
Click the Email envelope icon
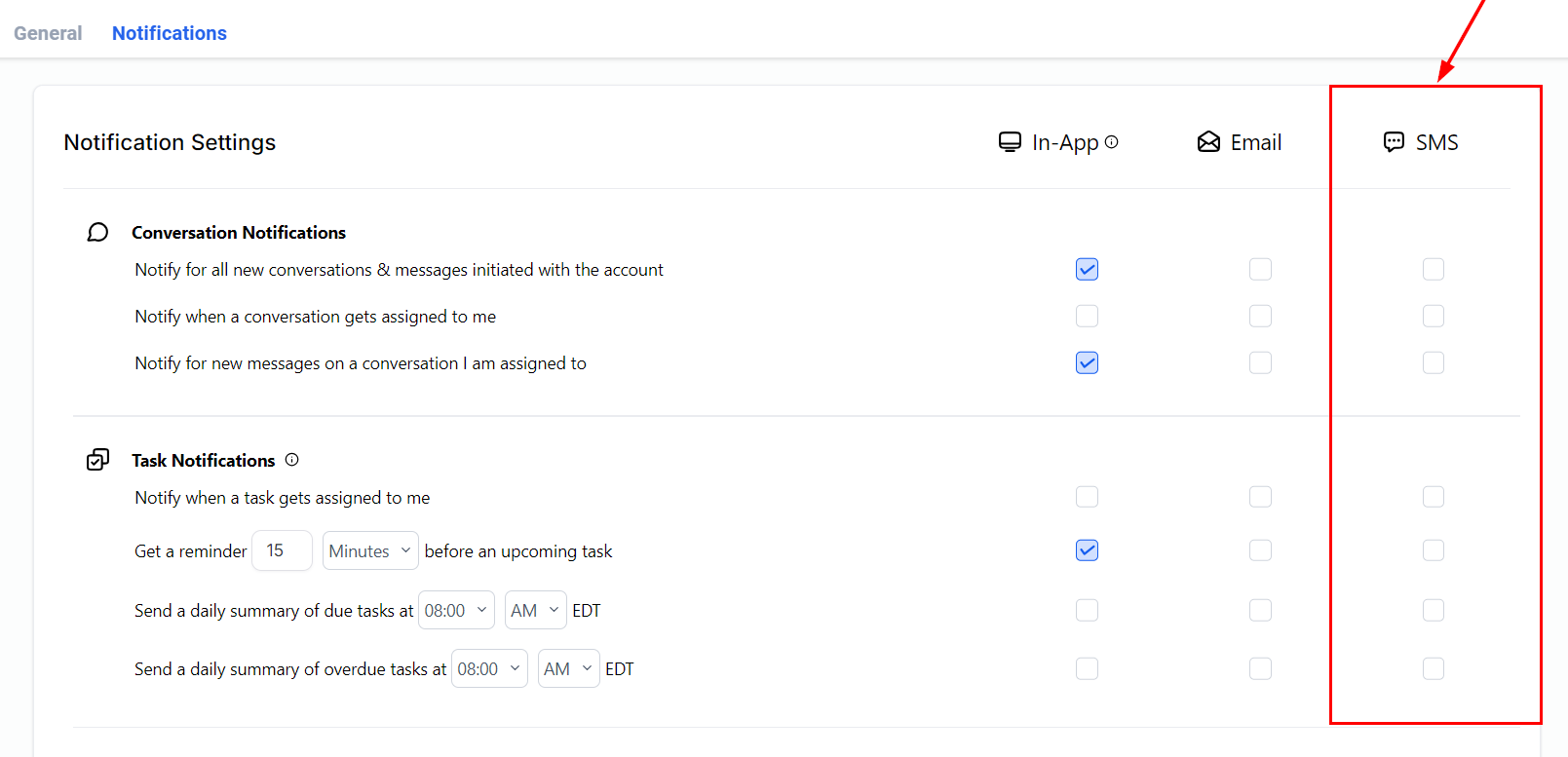[x=1208, y=142]
